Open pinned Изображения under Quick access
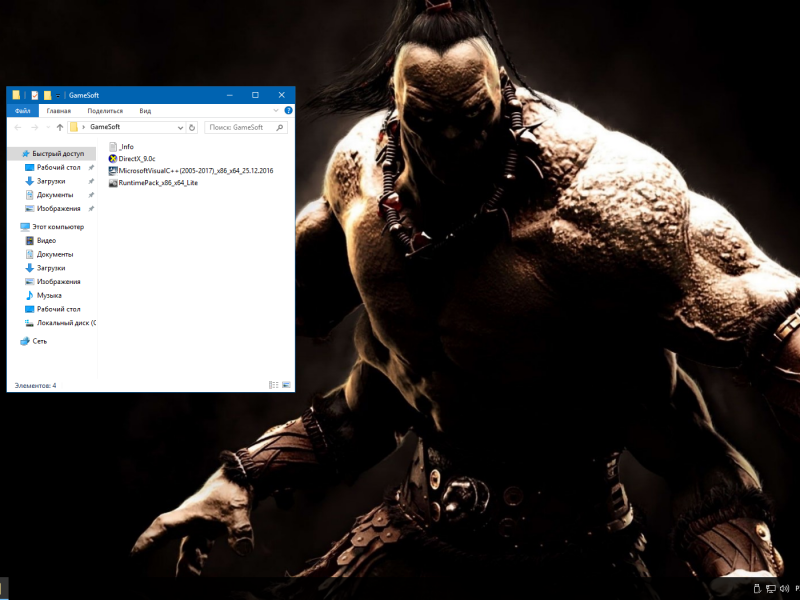The height and width of the screenshot is (600, 800). click(58, 209)
